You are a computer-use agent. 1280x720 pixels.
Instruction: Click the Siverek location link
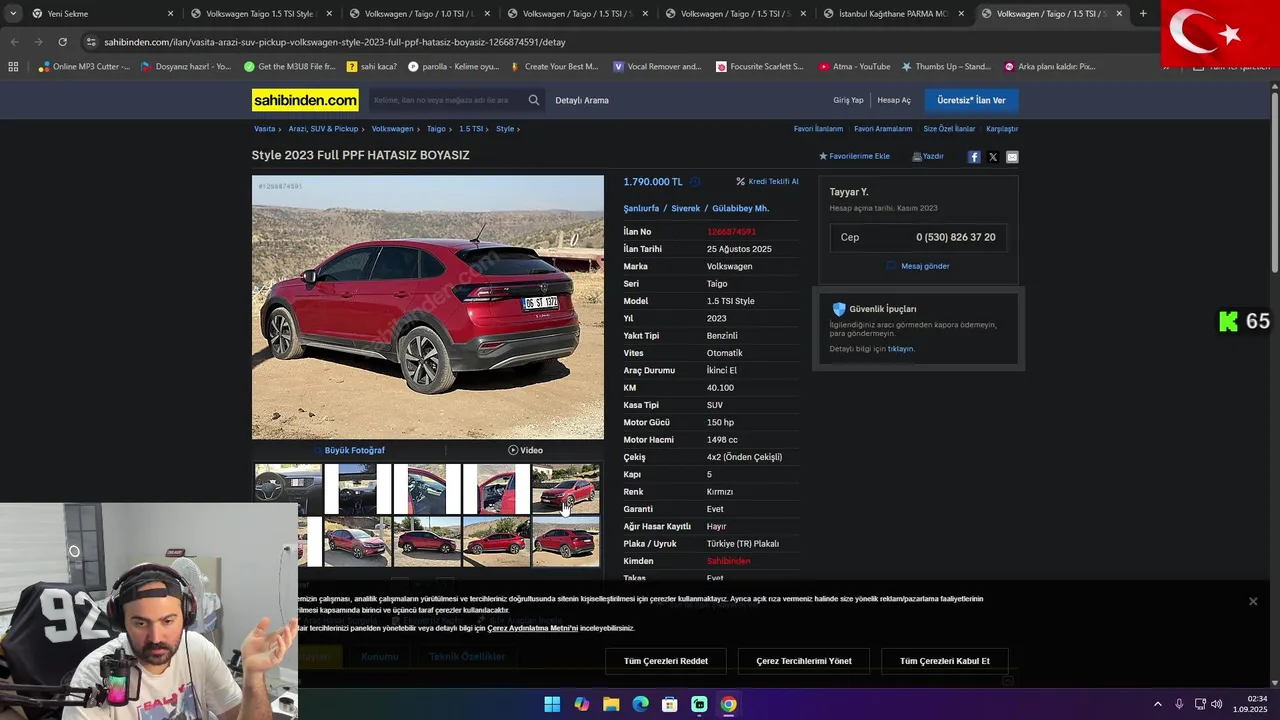pyautogui.click(x=685, y=208)
